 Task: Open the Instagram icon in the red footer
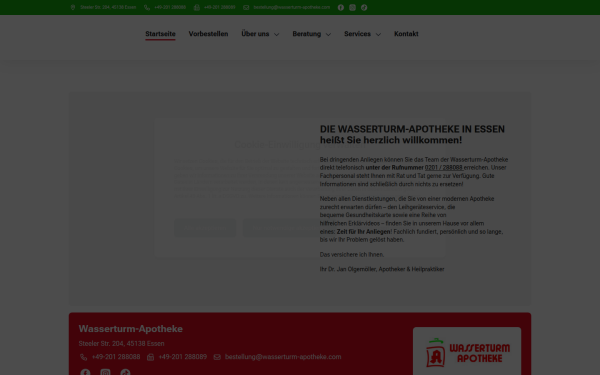pos(105,372)
